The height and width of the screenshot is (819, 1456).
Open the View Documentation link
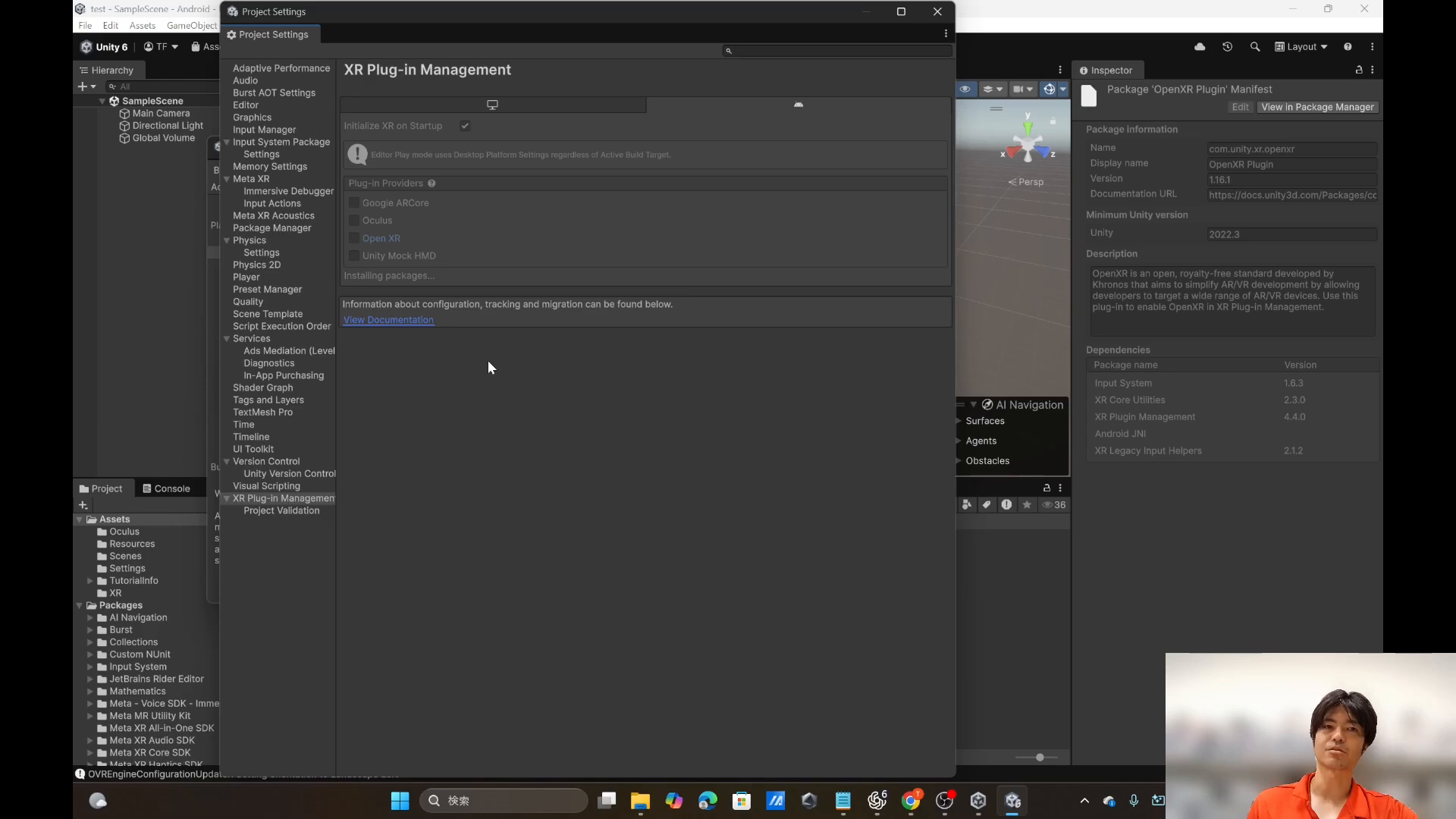coord(388,320)
